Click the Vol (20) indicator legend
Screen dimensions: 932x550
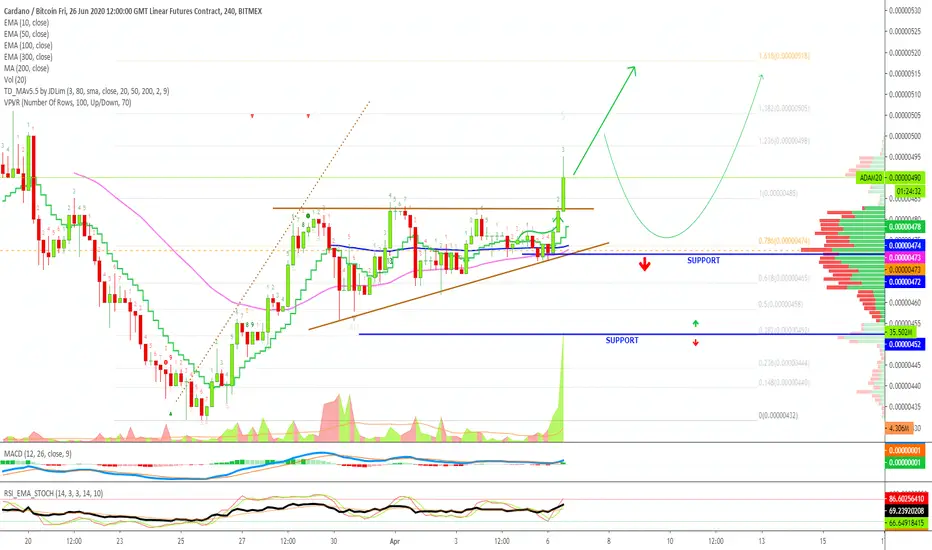(15, 80)
